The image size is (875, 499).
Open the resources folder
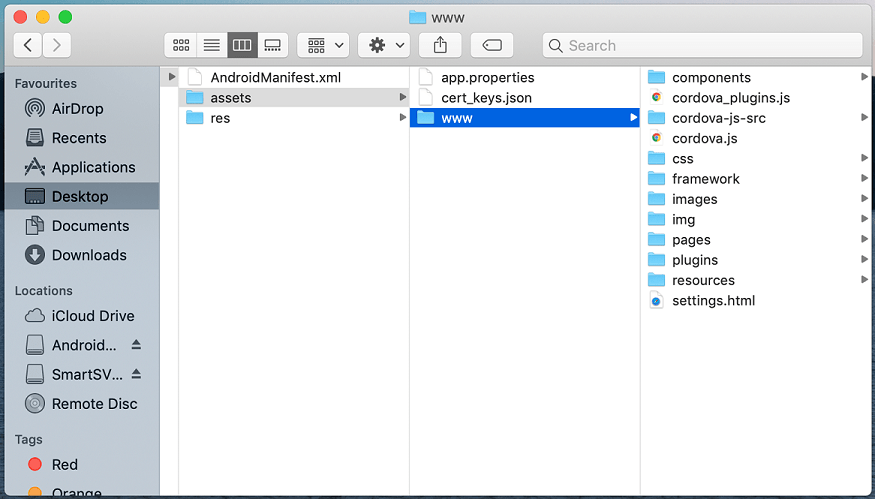[x=758, y=280]
